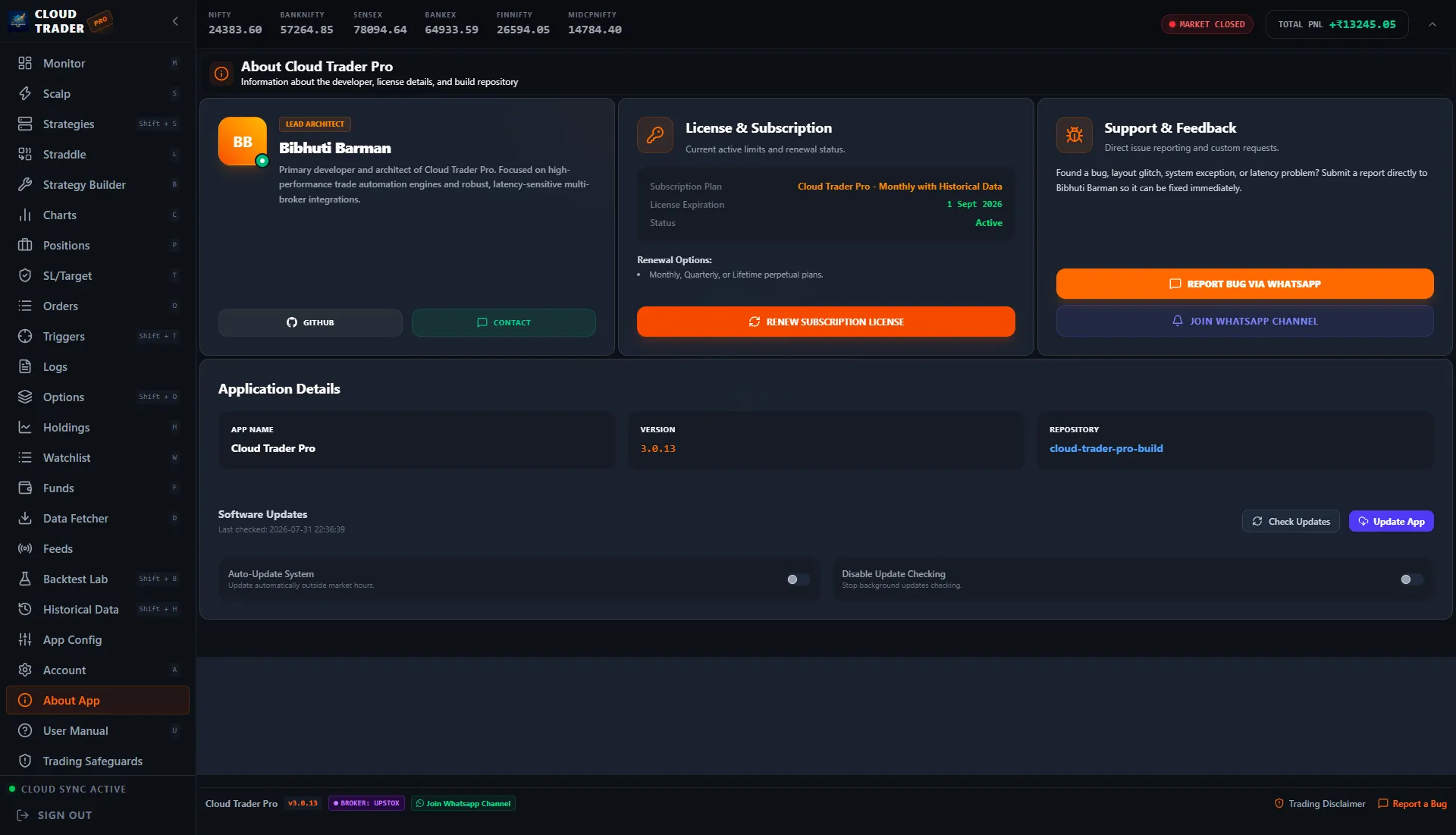
Task: Select the SL/Target shield icon
Action: click(x=25, y=275)
